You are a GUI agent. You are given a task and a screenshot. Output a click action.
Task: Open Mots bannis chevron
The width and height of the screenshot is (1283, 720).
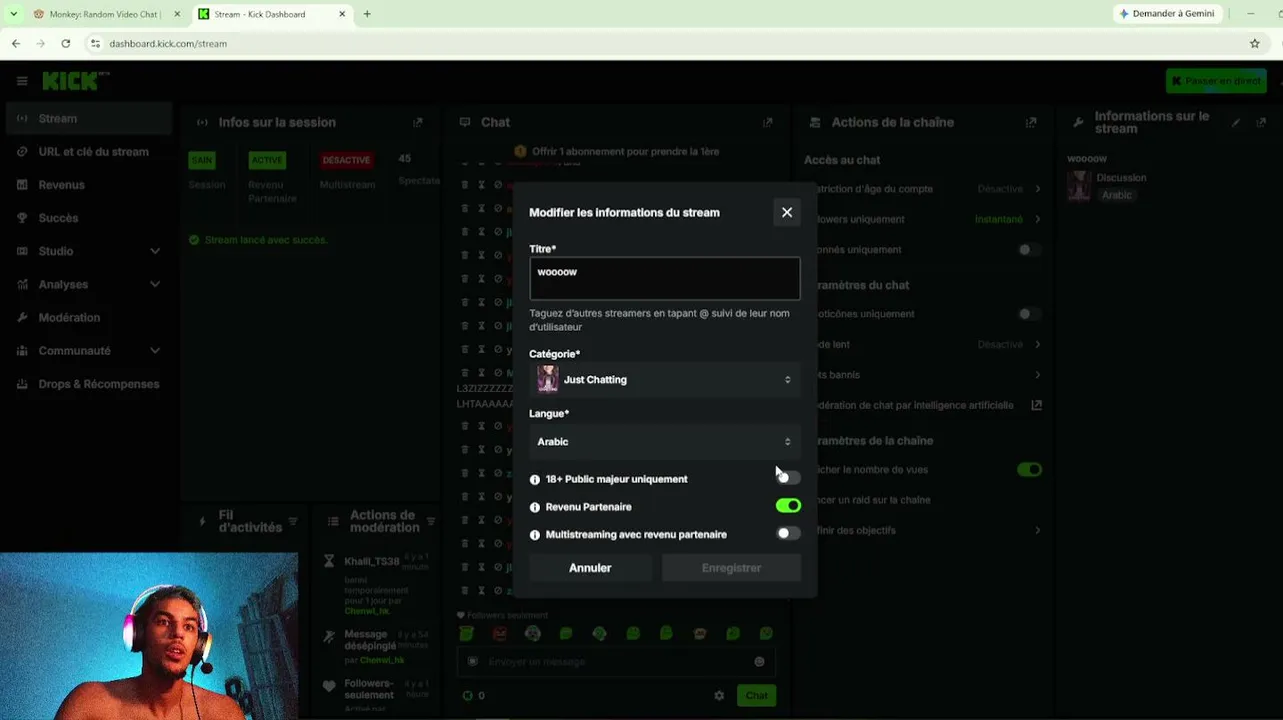(1037, 375)
